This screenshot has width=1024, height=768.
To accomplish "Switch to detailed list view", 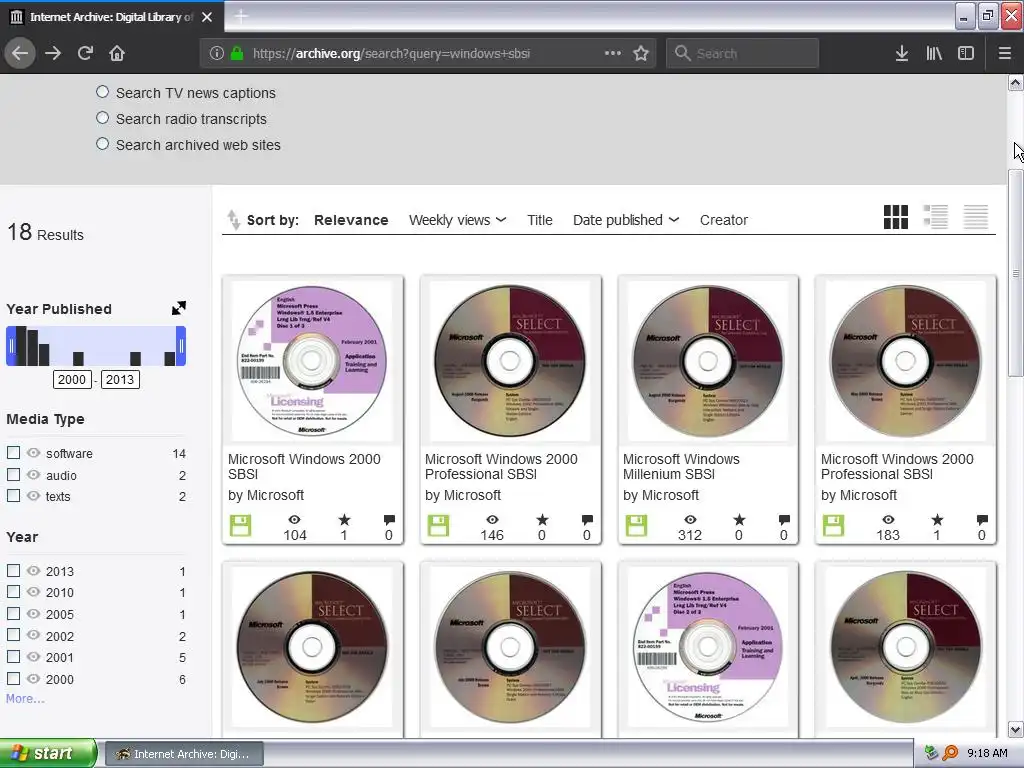I will pos(935,217).
